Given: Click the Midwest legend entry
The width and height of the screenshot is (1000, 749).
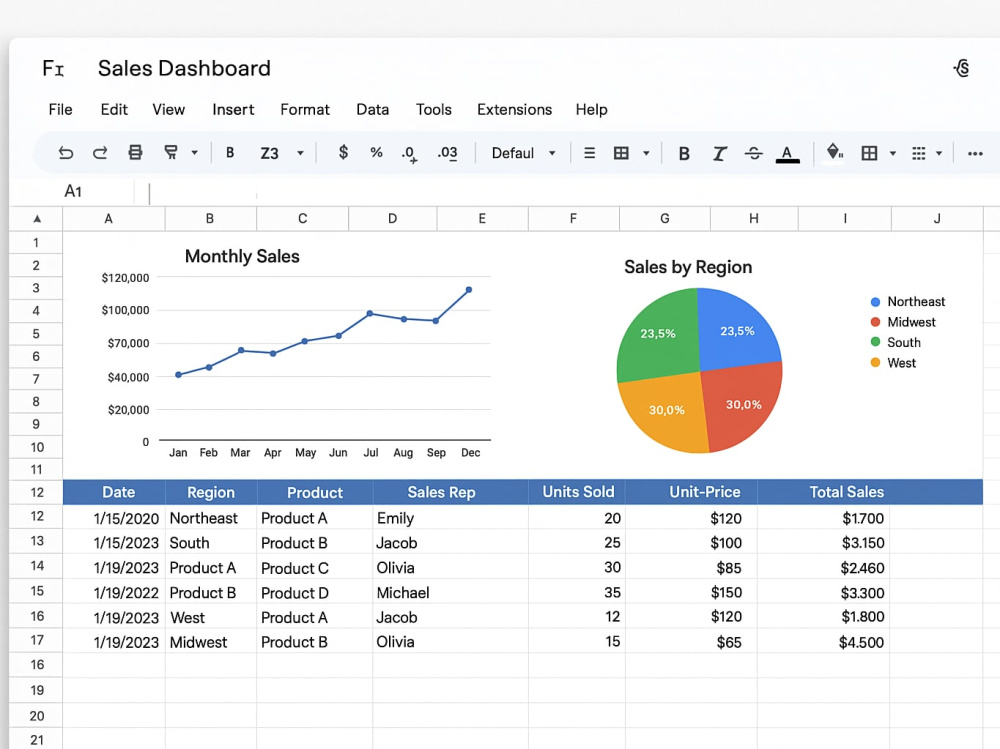Looking at the screenshot, I should point(903,322).
